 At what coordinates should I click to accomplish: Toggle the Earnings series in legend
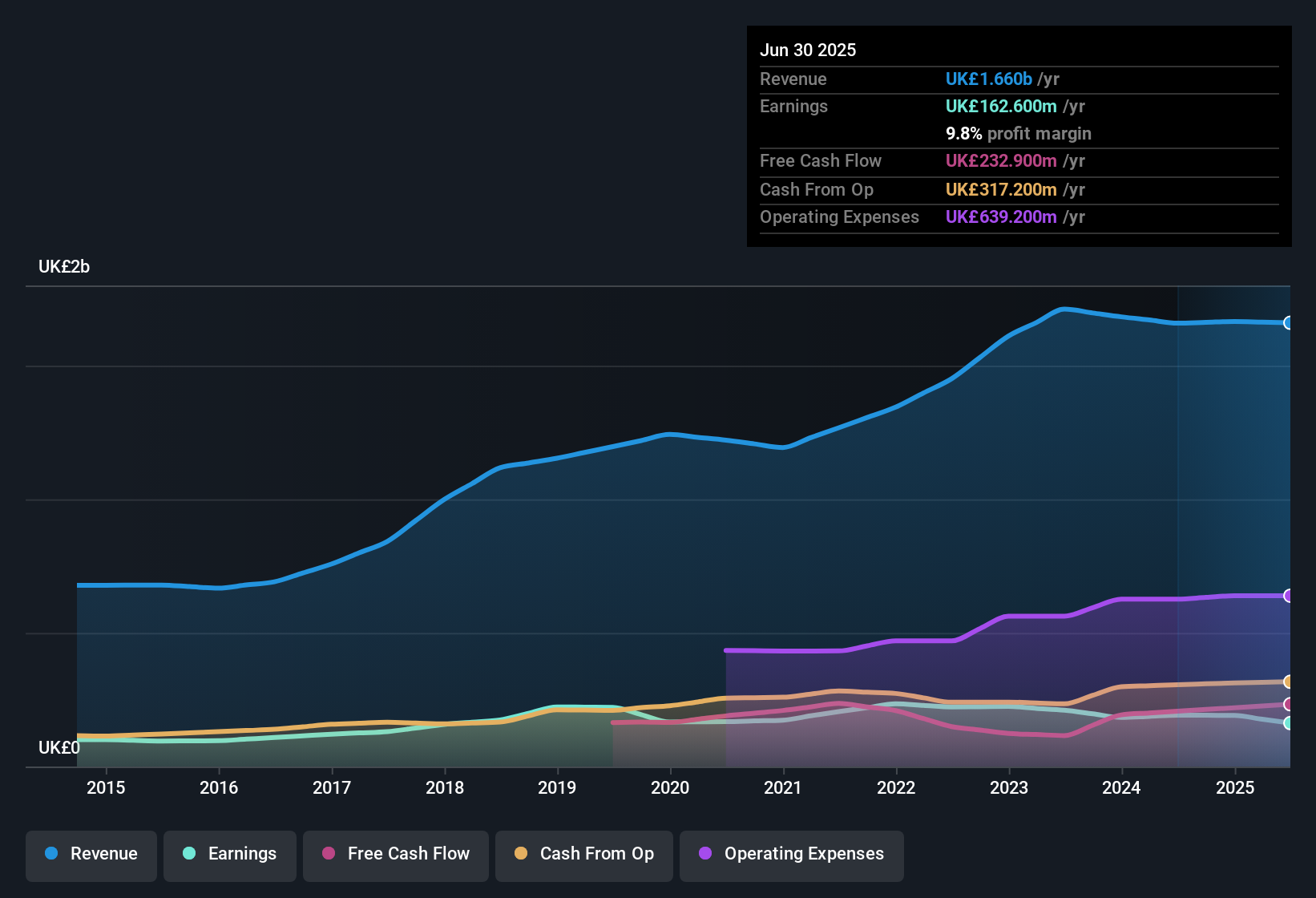tap(230, 855)
